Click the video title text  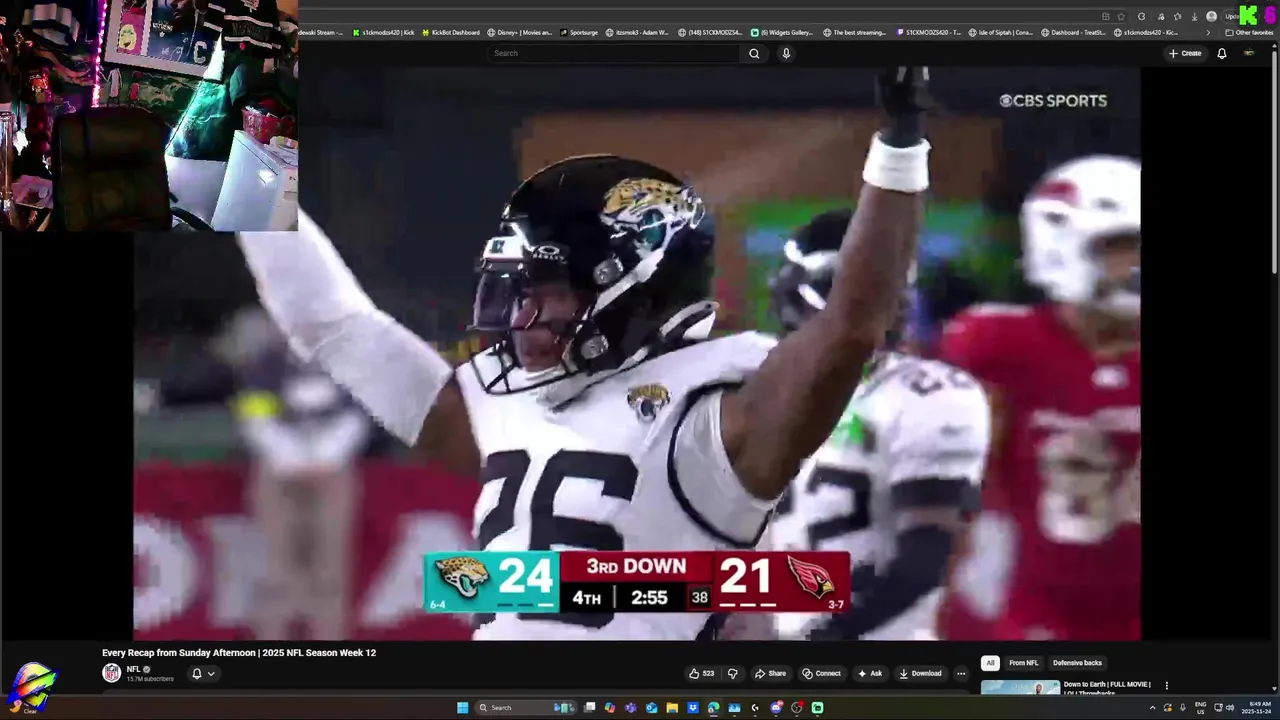tap(239, 653)
